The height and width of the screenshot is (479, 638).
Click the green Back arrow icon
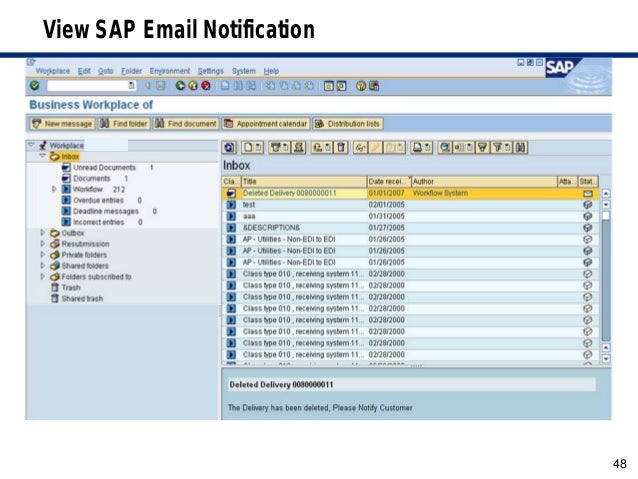click(180, 85)
